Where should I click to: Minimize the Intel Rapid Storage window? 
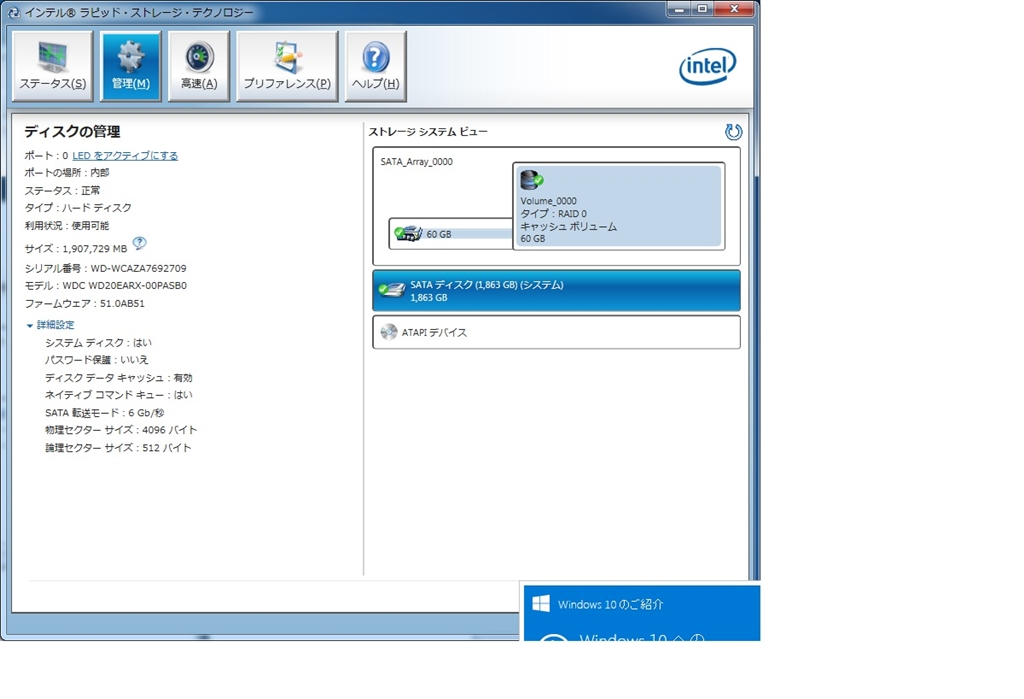click(679, 9)
